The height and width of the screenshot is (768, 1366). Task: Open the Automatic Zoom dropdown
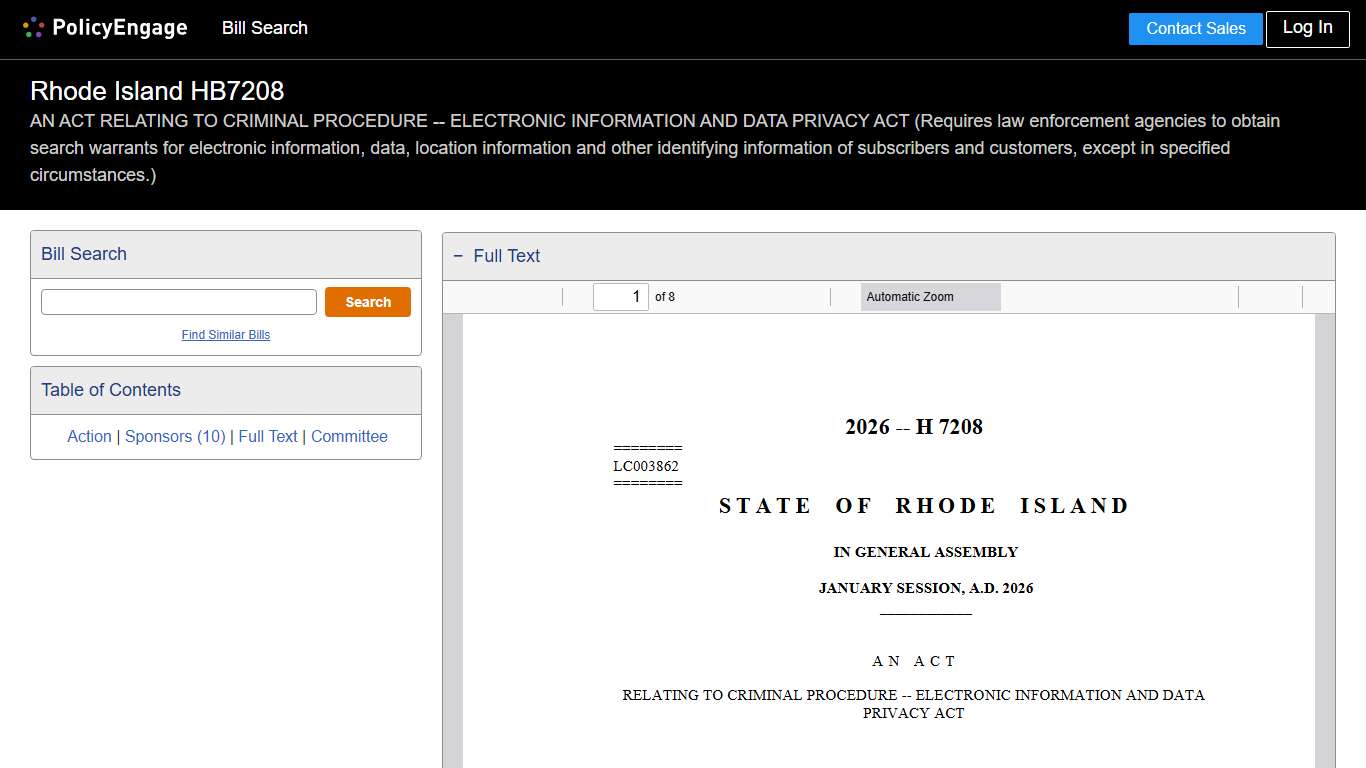pos(930,297)
